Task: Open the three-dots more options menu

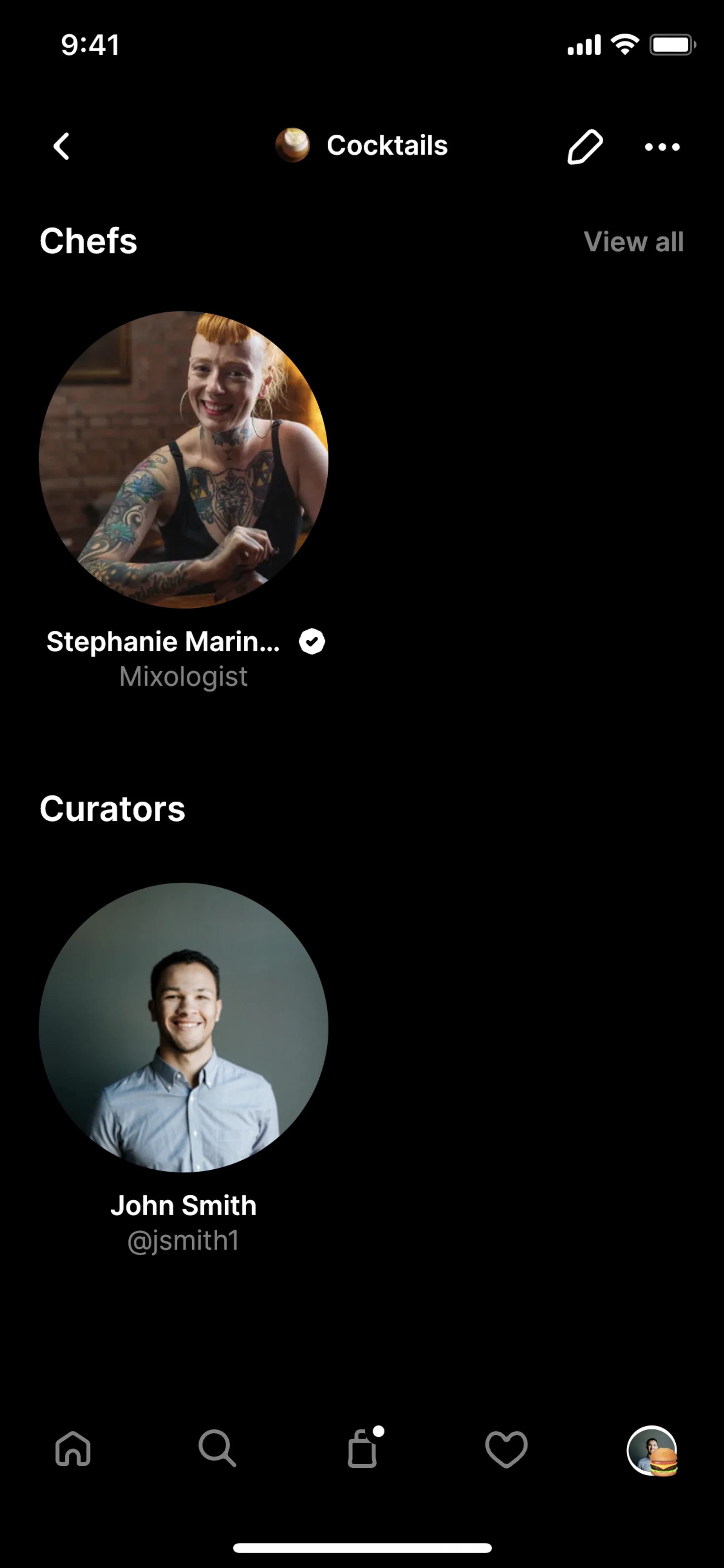Action: (662, 147)
